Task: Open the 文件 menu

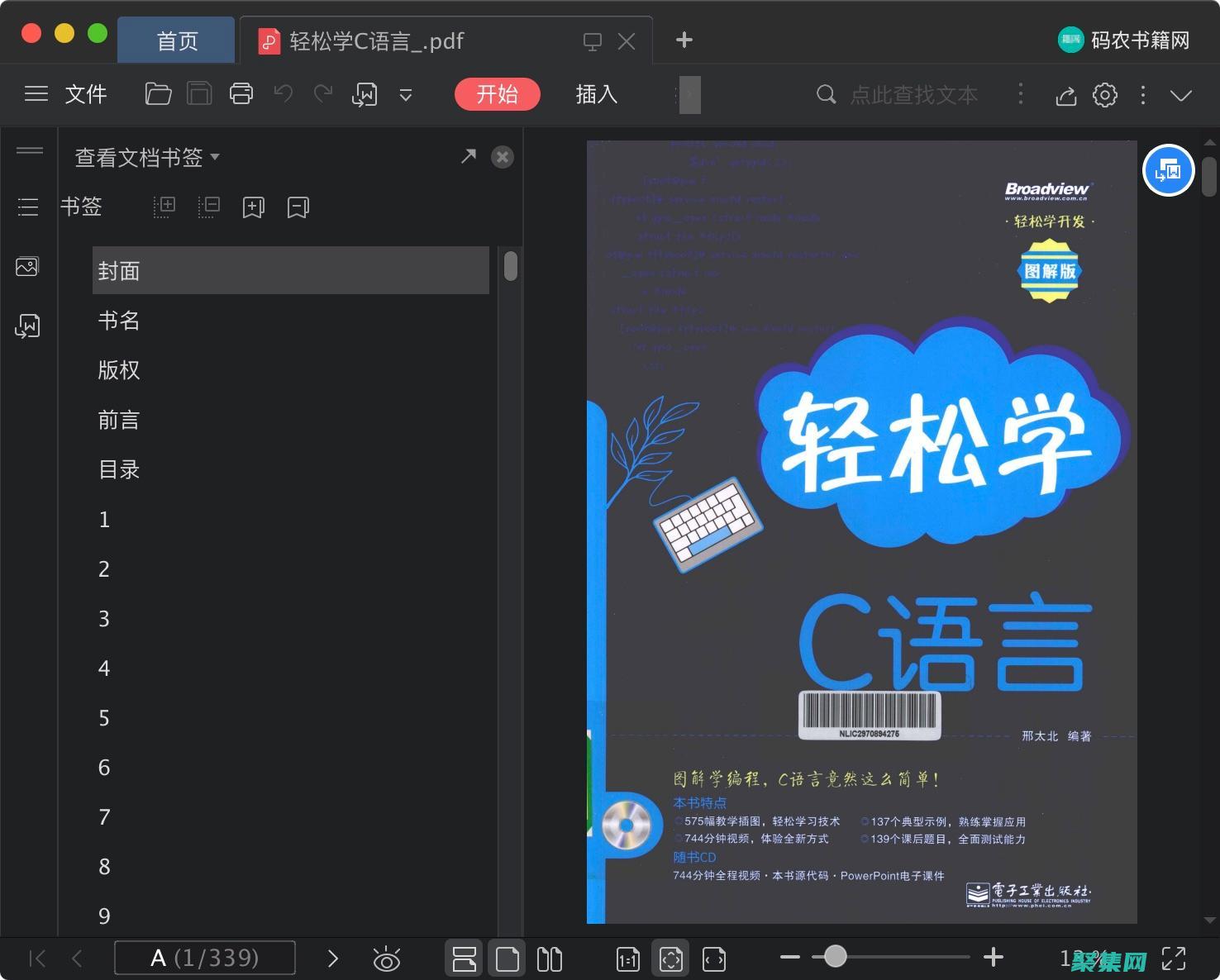Action: click(85, 94)
